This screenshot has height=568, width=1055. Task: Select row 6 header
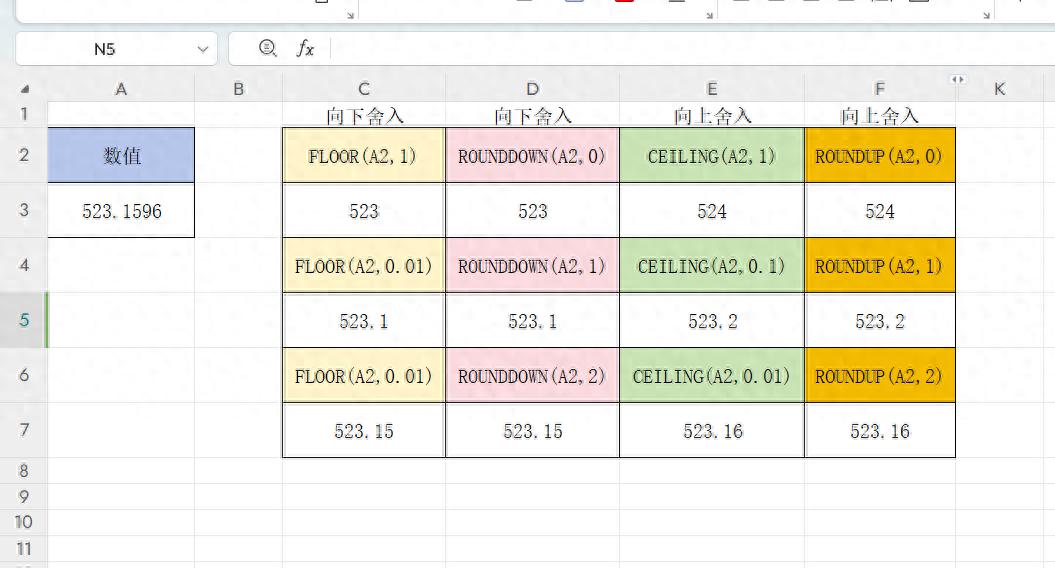pos(24,375)
